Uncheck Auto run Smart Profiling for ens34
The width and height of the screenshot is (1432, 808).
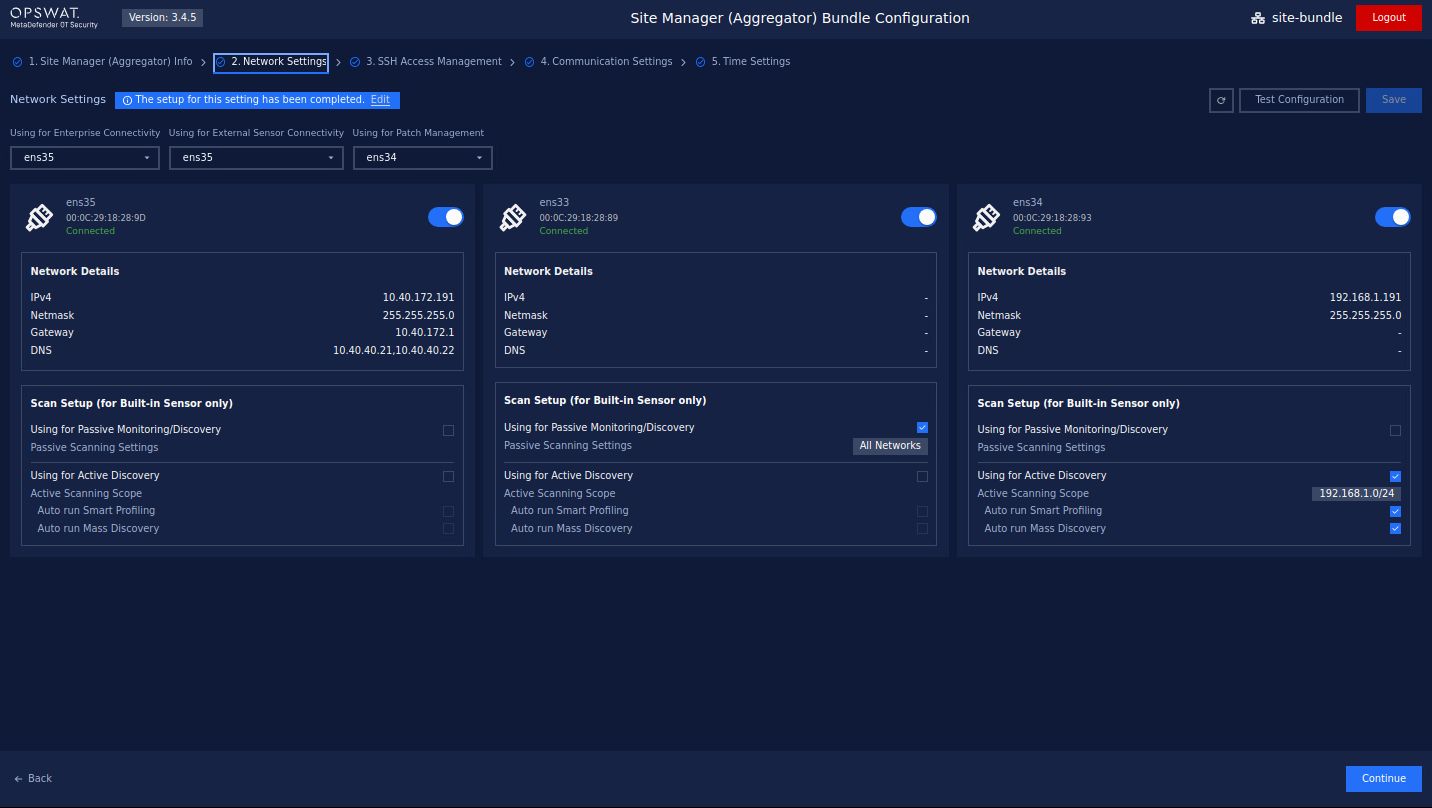(x=1395, y=511)
